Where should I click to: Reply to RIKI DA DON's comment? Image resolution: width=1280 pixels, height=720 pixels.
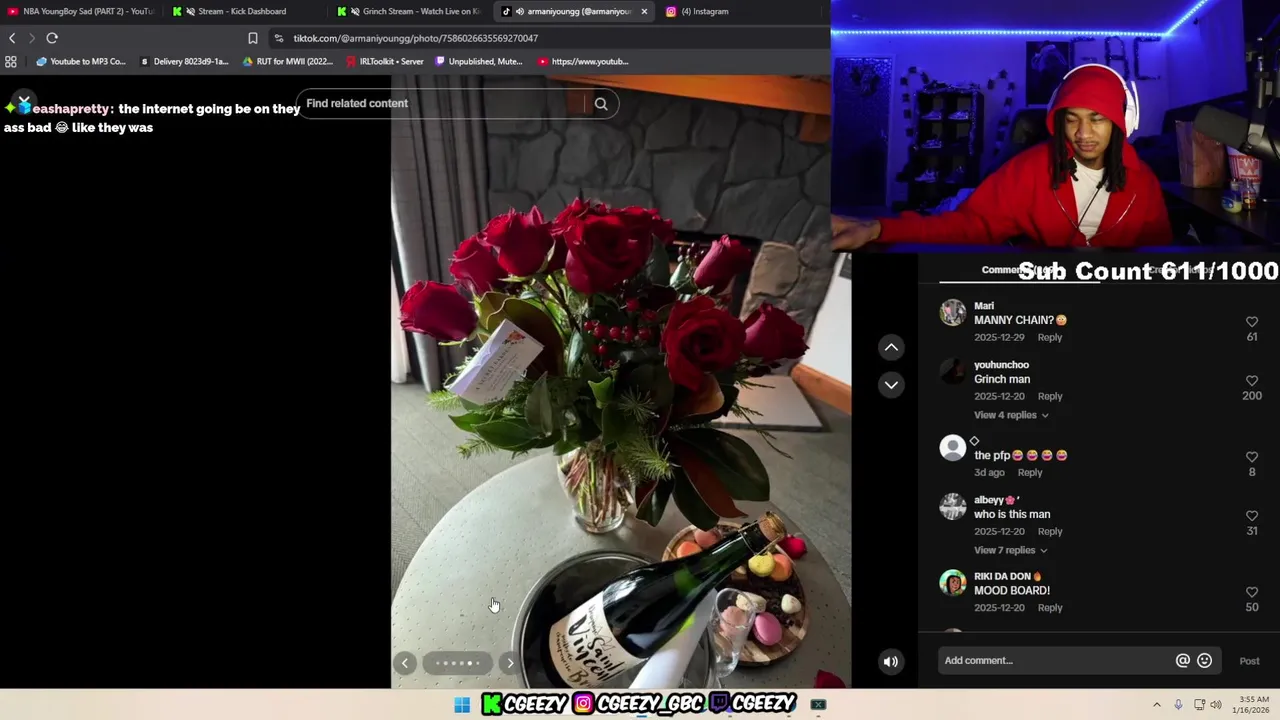click(1049, 607)
